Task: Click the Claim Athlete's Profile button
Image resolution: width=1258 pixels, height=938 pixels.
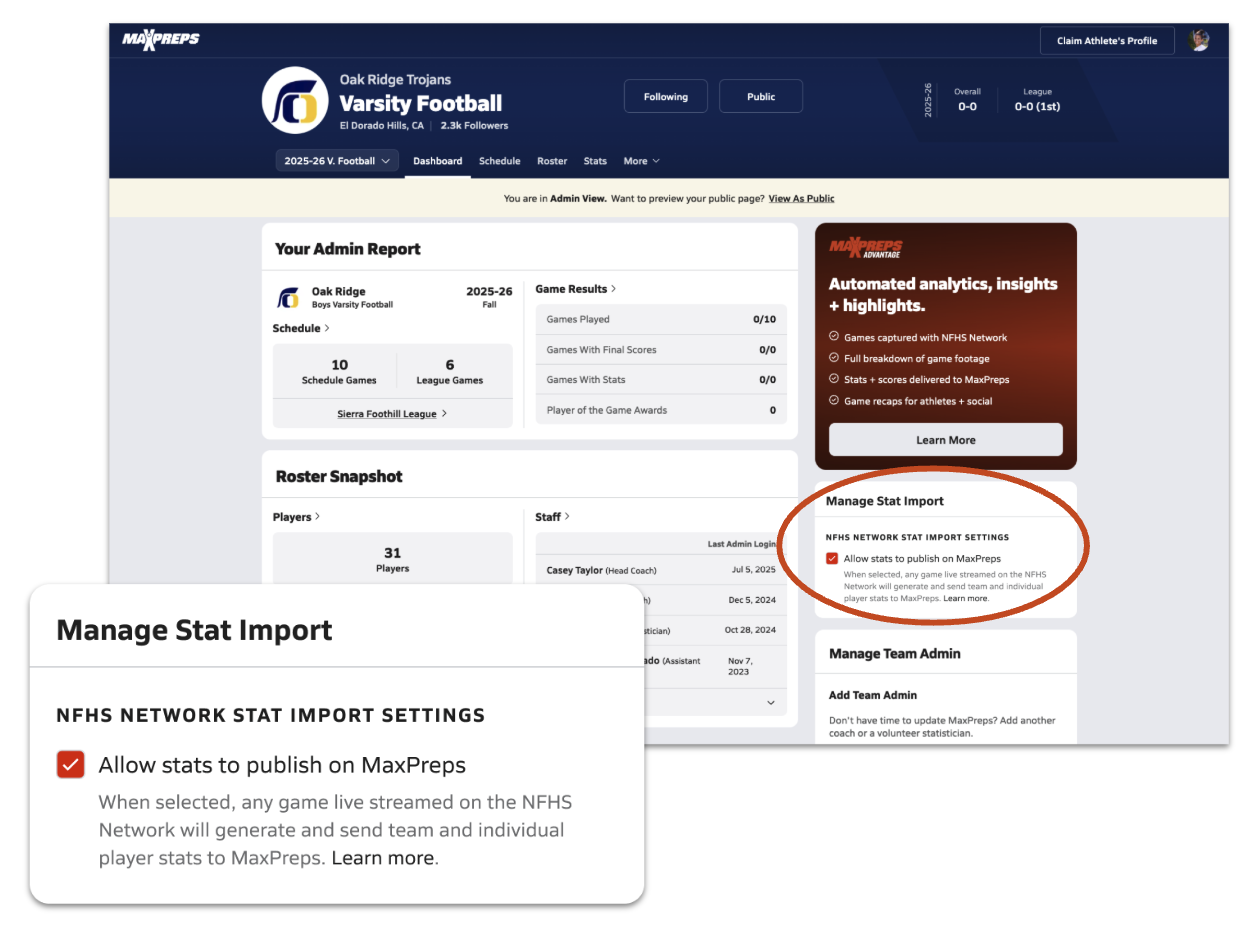Action: pos(1106,41)
